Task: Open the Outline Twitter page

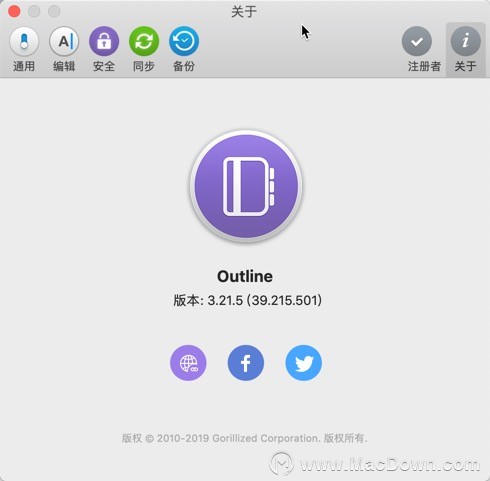Action: coord(304,363)
